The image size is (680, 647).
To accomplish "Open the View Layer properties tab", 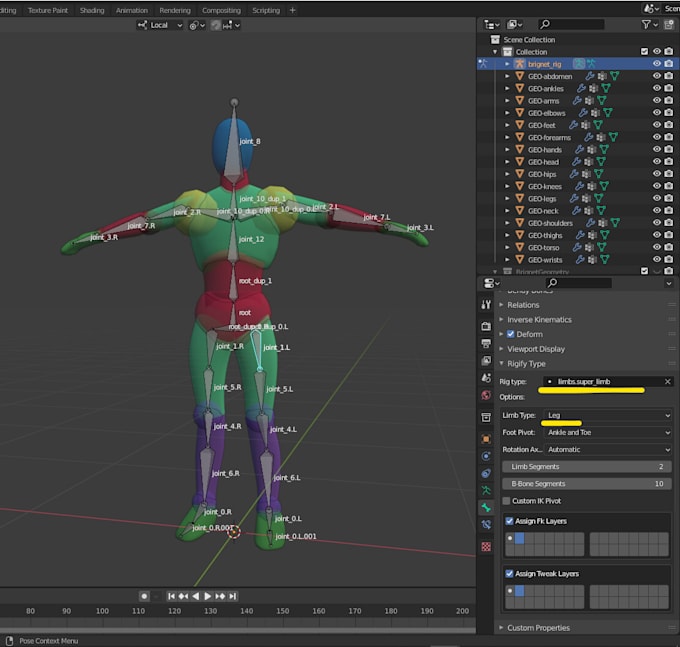I will (486, 360).
